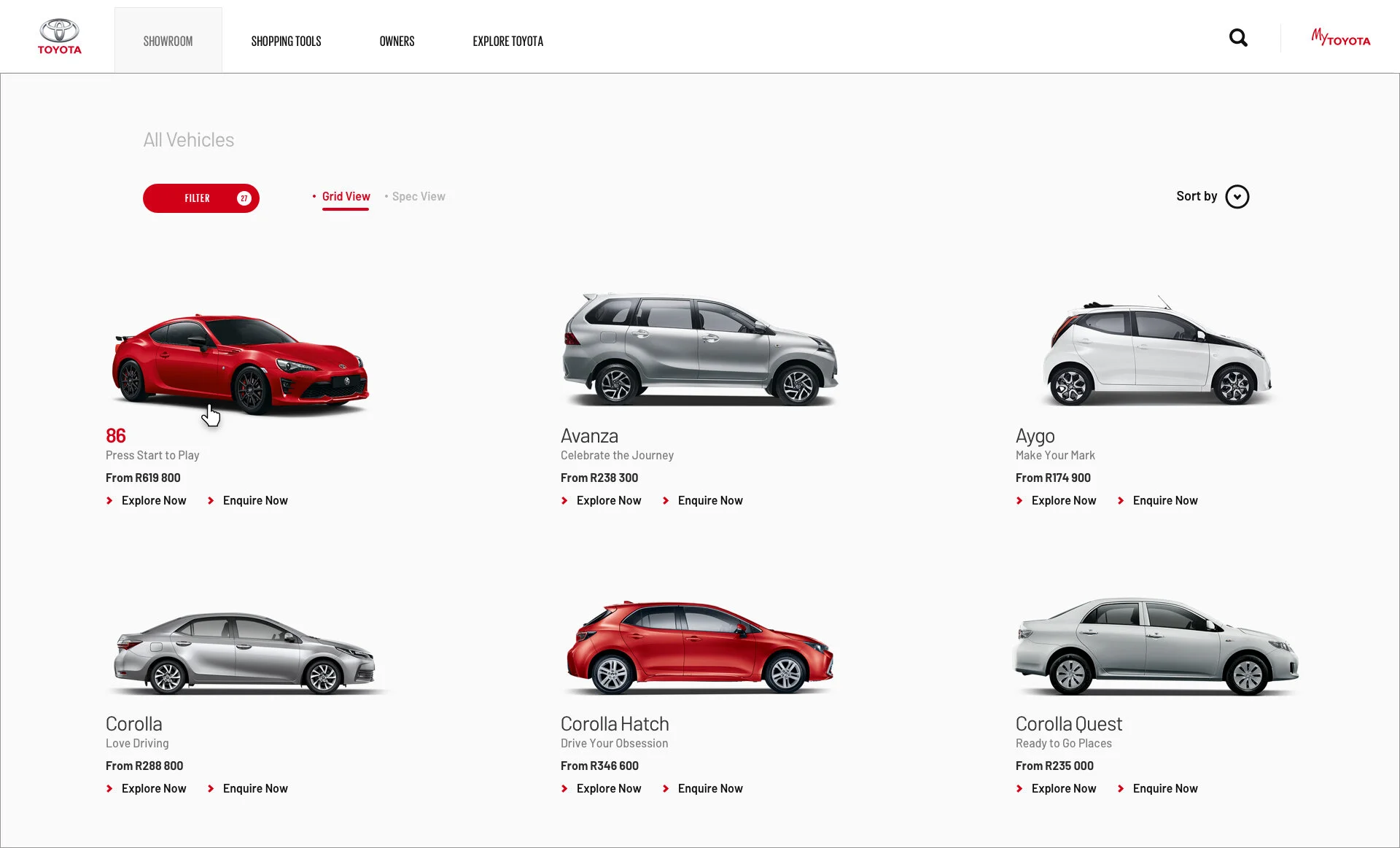Click the red arrow beside 86 Explore Now
Screen dimensions: 1400x848
(x=109, y=501)
